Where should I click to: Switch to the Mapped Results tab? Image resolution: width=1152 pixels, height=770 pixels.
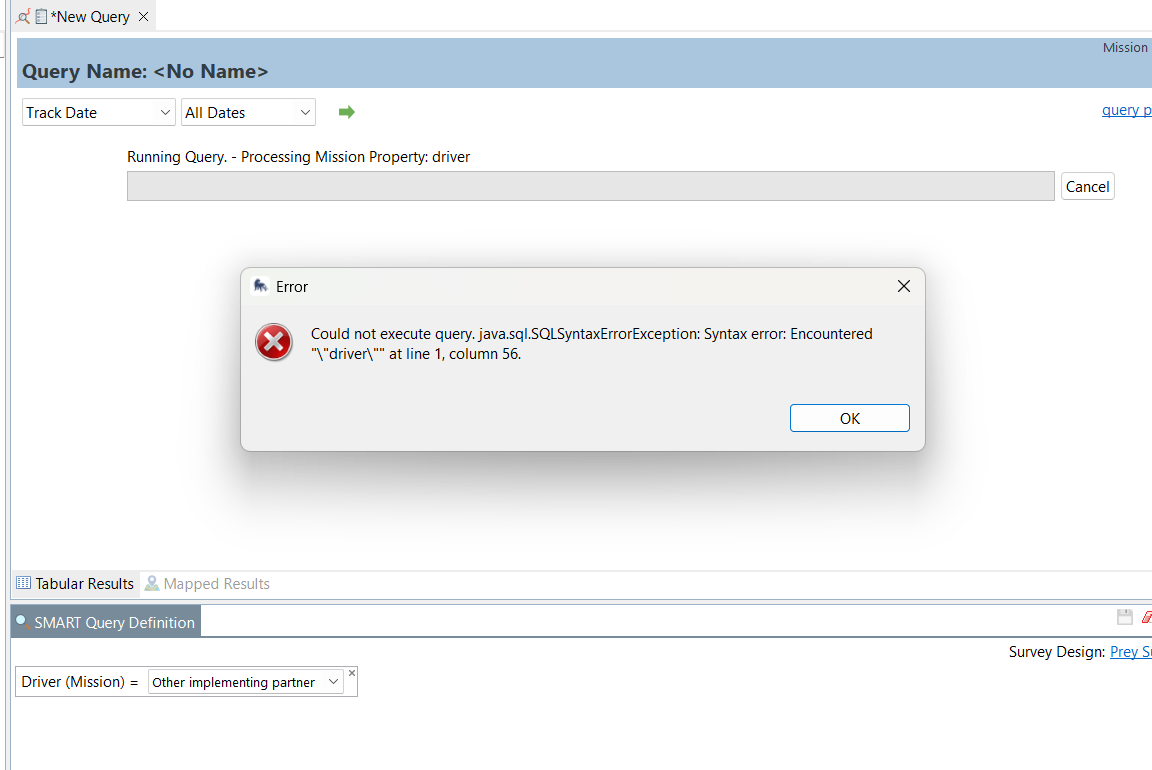207,583
